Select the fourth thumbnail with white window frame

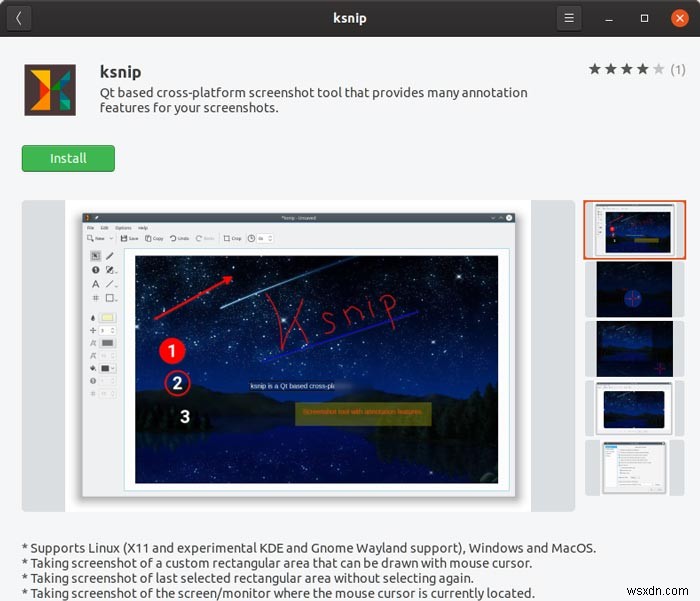(634, 408)
